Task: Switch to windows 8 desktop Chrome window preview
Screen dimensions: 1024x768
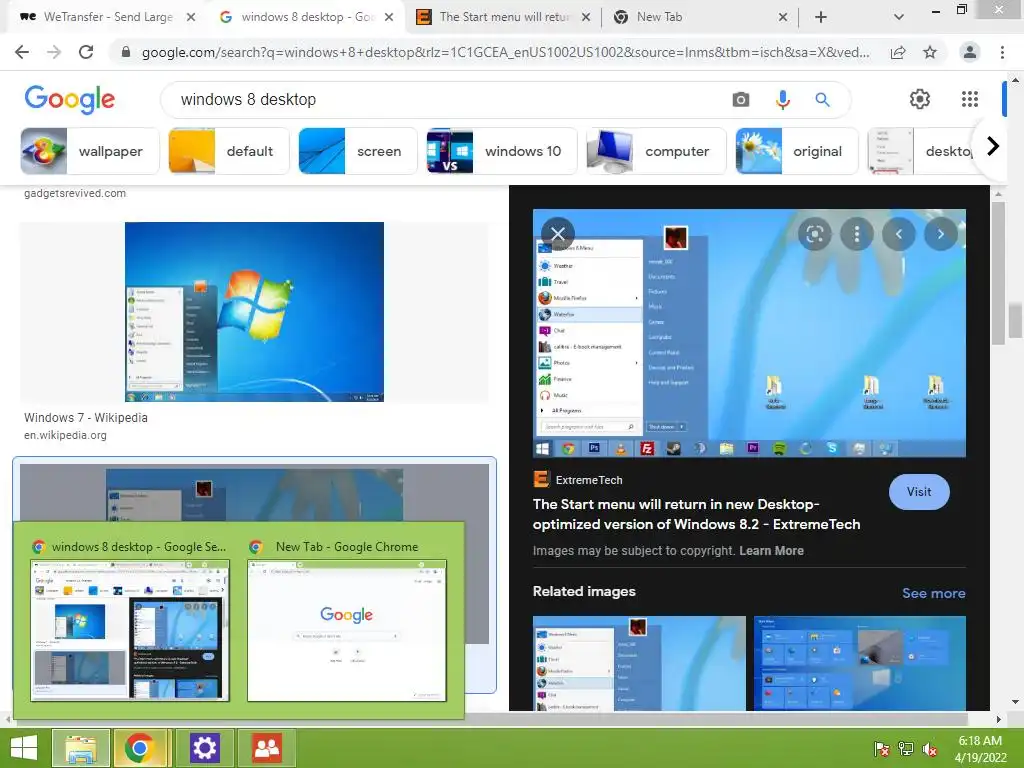Action: 130,630
